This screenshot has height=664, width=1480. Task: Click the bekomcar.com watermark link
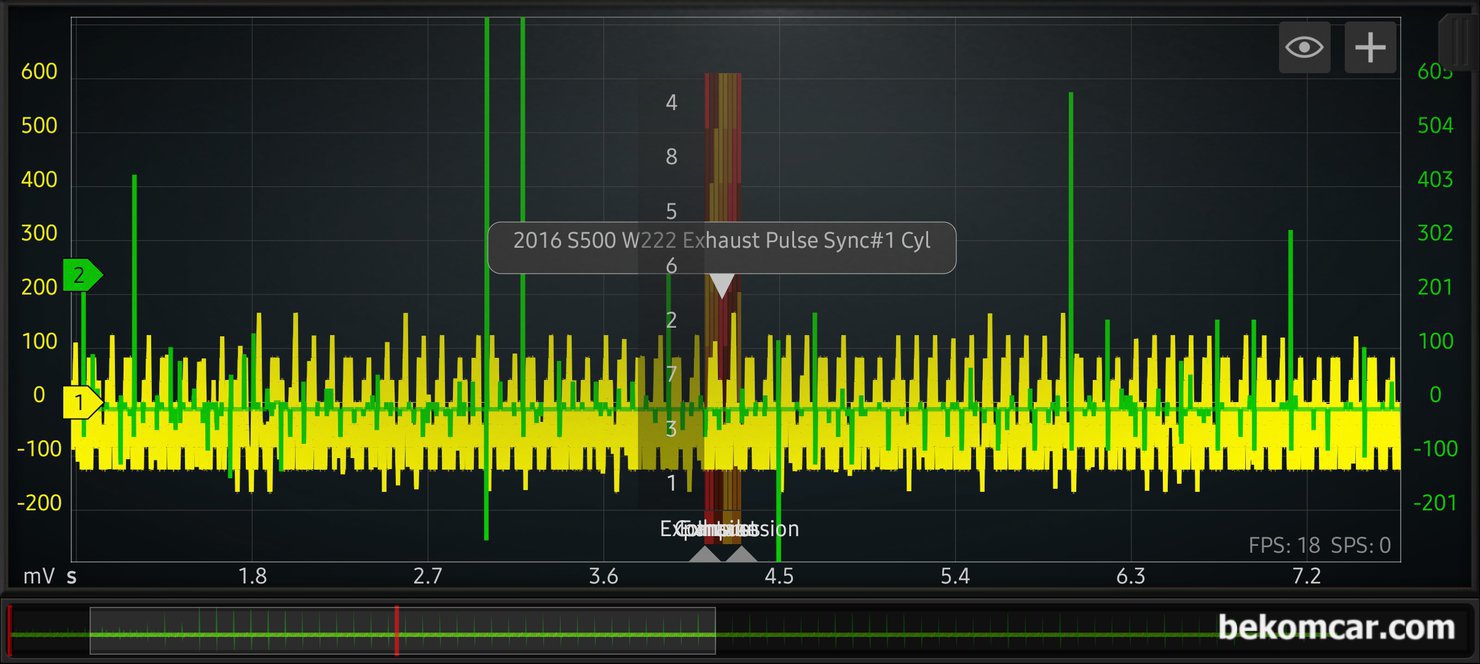(1336, 628)
